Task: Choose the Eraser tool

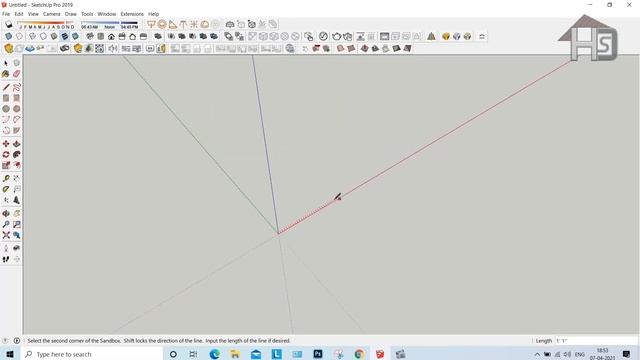Action: [16, 74]
